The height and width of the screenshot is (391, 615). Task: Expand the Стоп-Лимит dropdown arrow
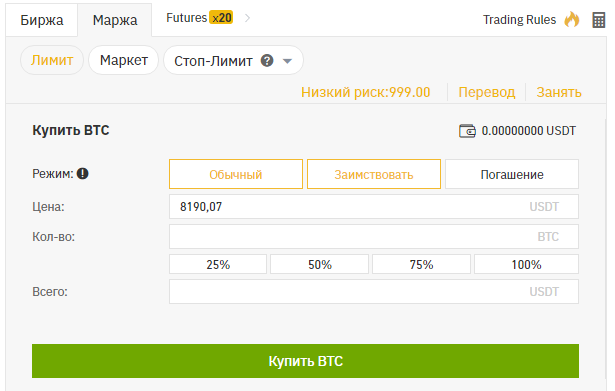(x=287, y=61)
